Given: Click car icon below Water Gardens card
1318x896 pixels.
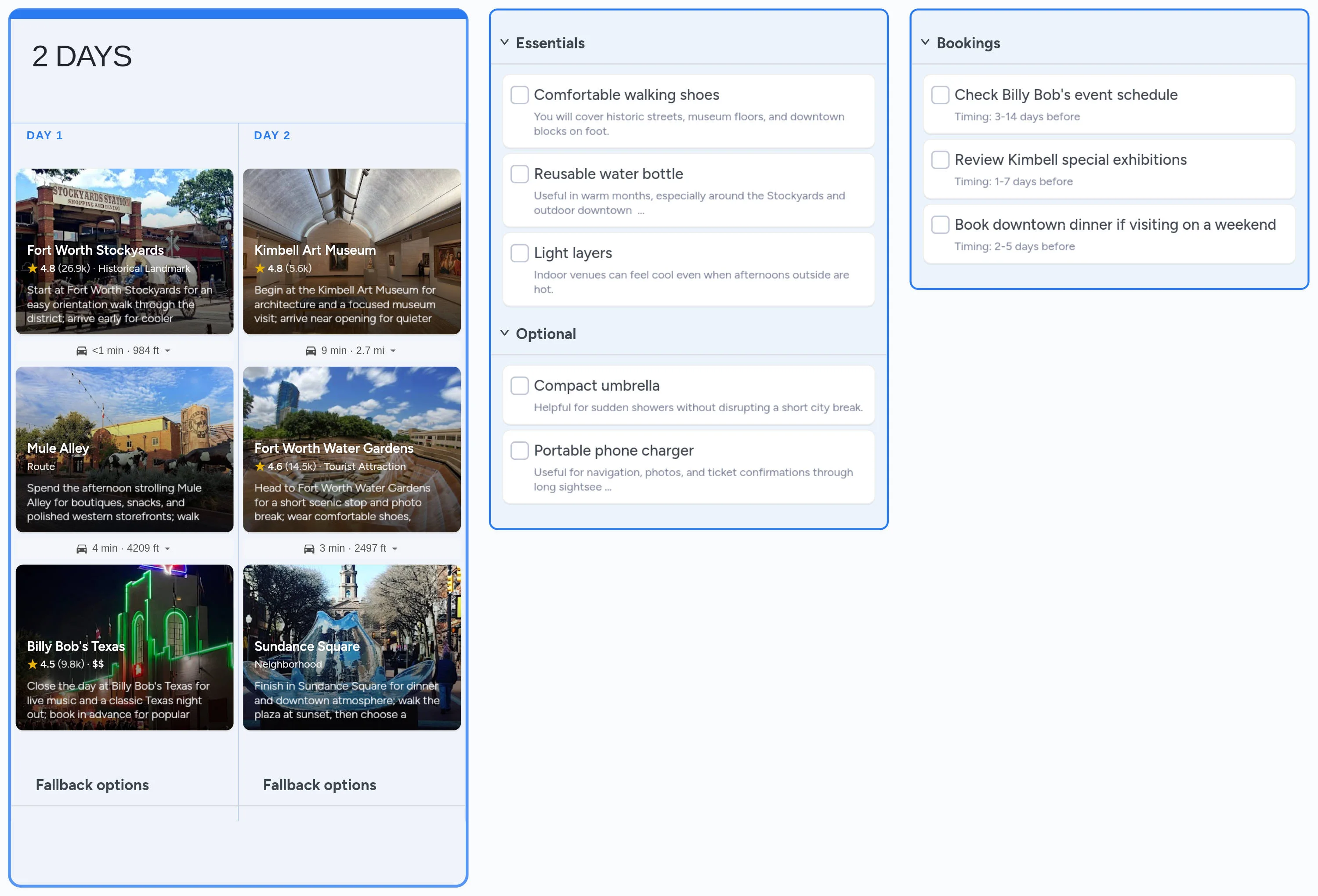Looking at the screenshot, I should point(309,549).
